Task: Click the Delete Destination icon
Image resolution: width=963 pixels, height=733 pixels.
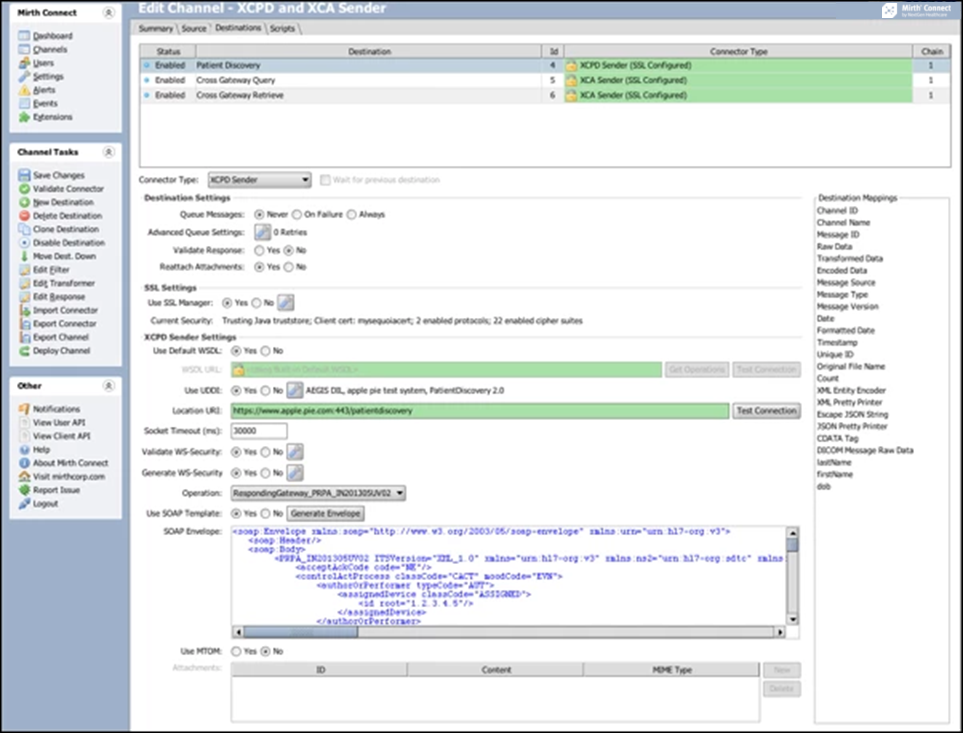Action: click(24, 216)
